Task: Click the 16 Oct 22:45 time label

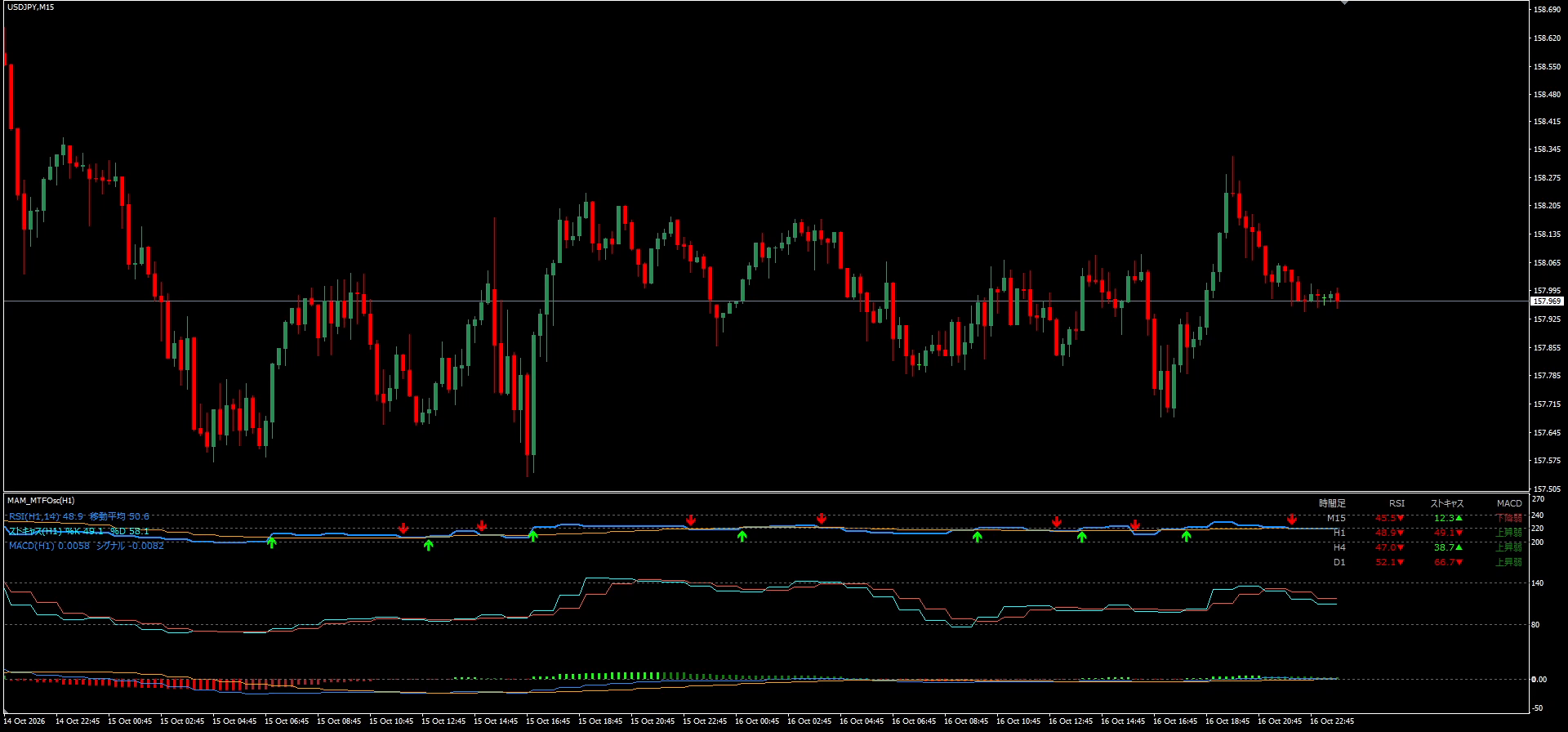Action: [x=1332, y=721]
